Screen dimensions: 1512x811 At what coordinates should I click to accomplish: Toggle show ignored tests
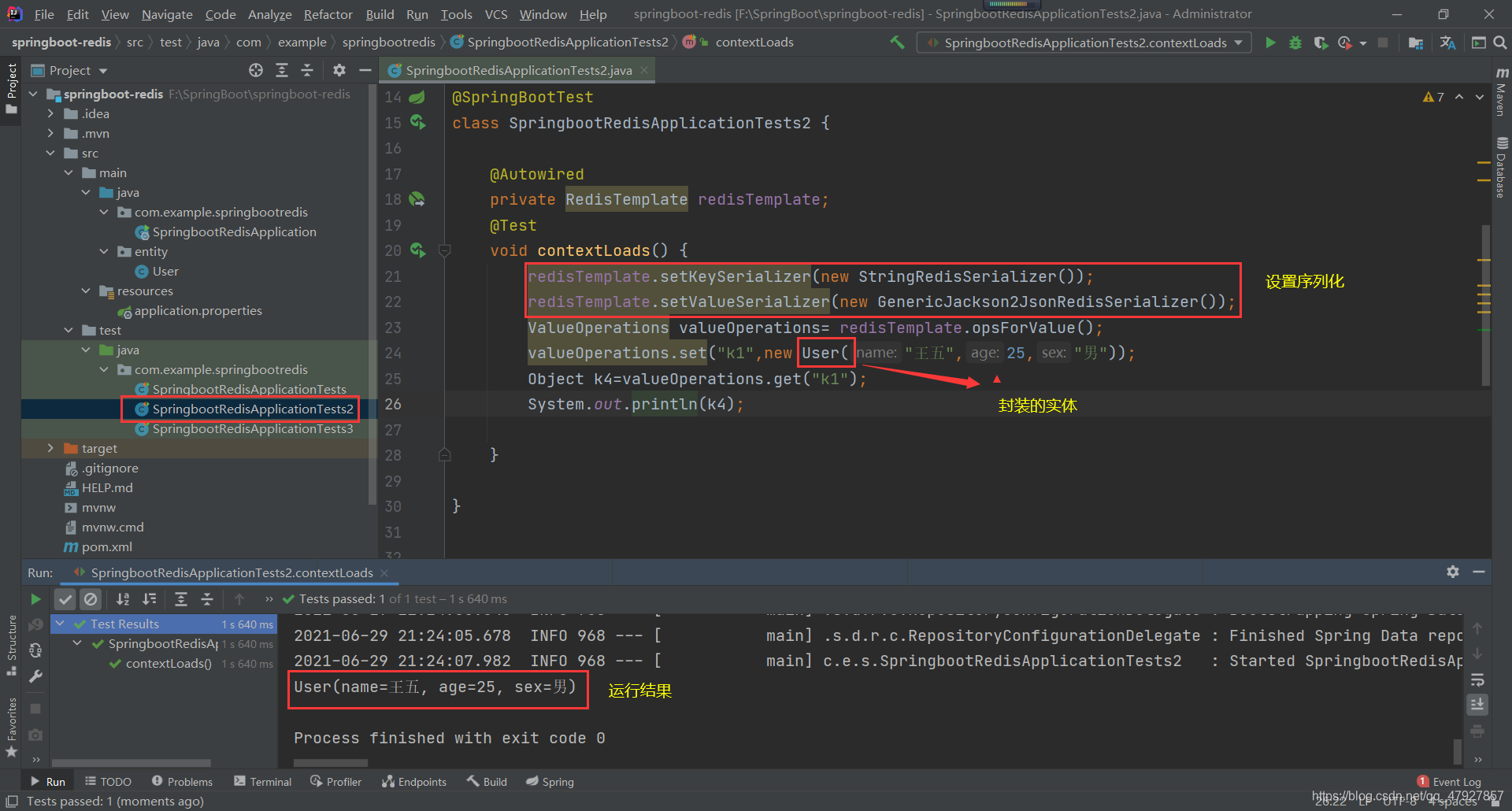coord(91,599)
